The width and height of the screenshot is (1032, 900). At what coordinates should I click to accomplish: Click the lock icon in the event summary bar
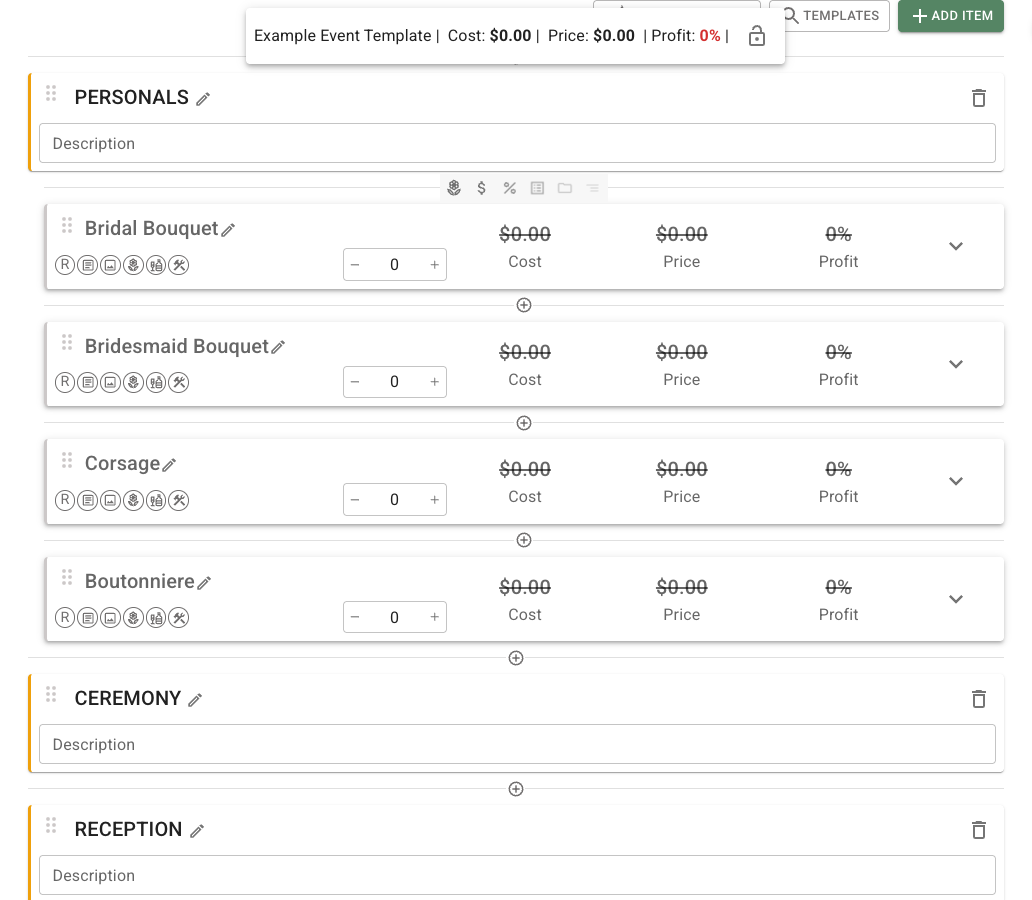[x=757, y=36]
